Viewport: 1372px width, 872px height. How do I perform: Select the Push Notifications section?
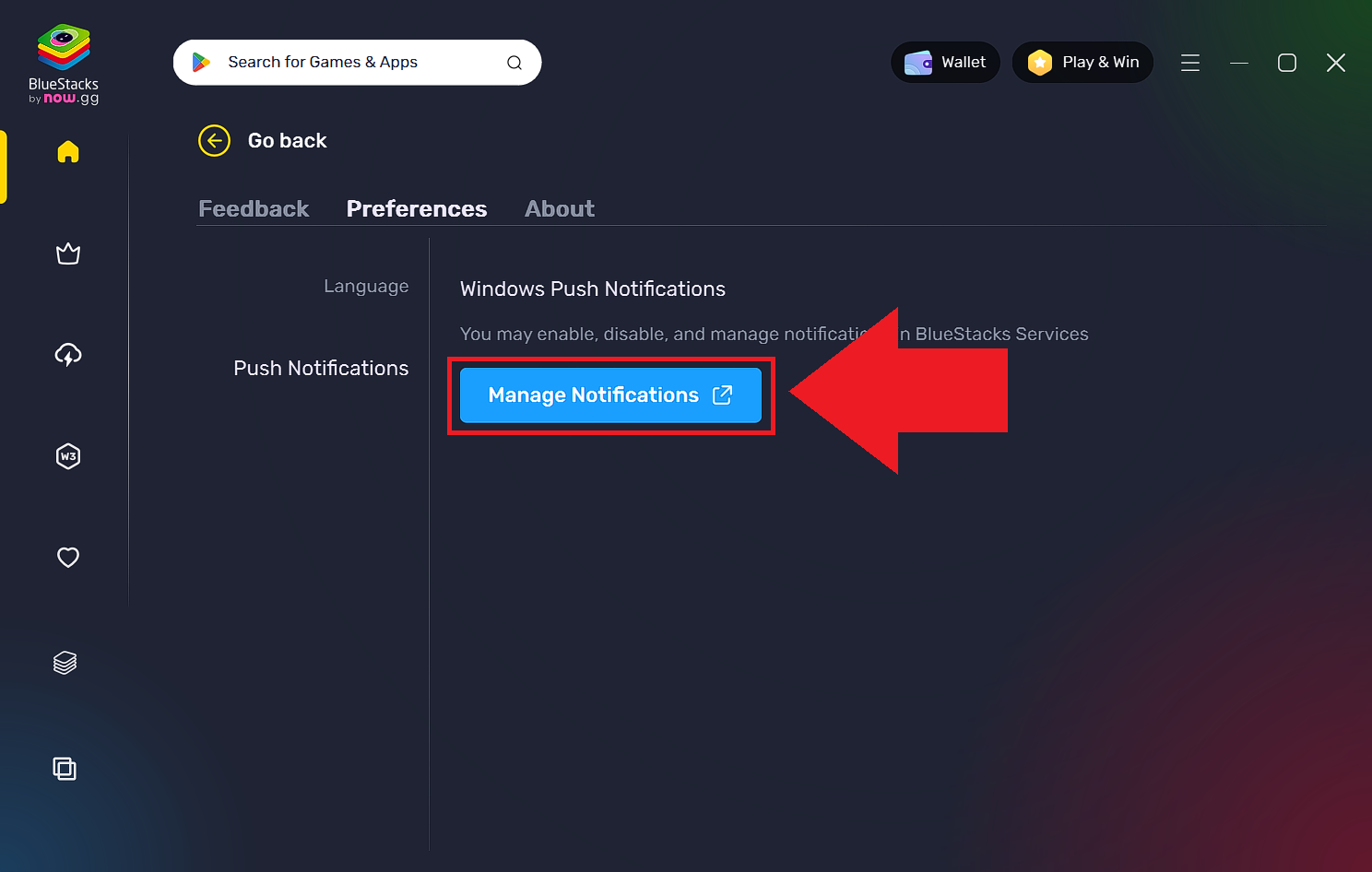[321, 368]
